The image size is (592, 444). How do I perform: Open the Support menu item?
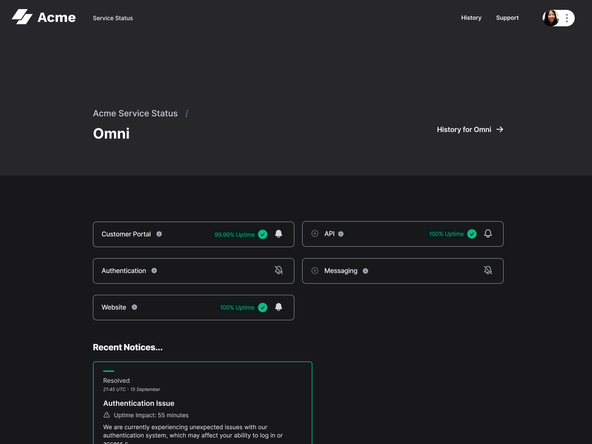(507, 18)
